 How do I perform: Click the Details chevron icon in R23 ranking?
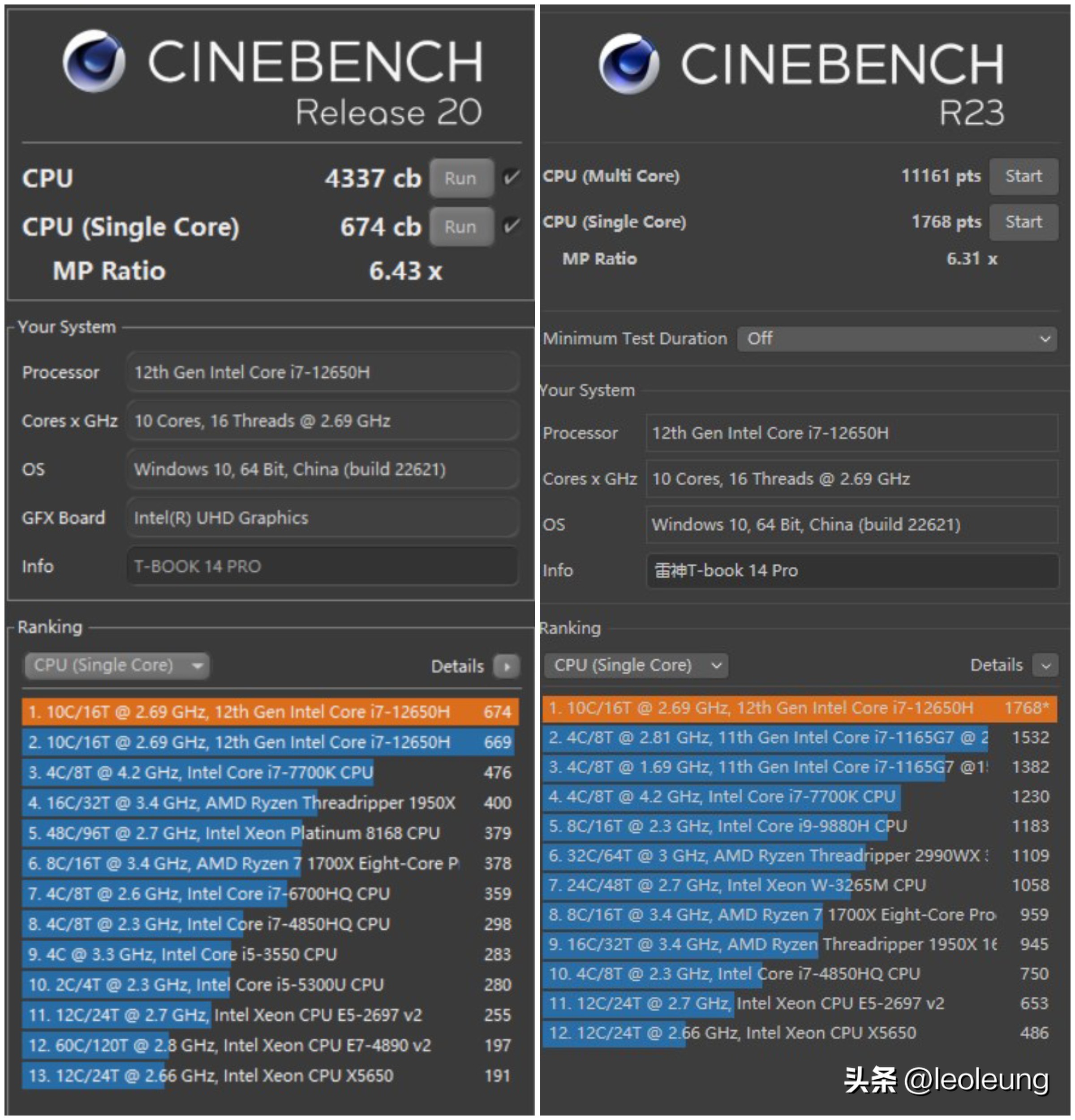1045,666
